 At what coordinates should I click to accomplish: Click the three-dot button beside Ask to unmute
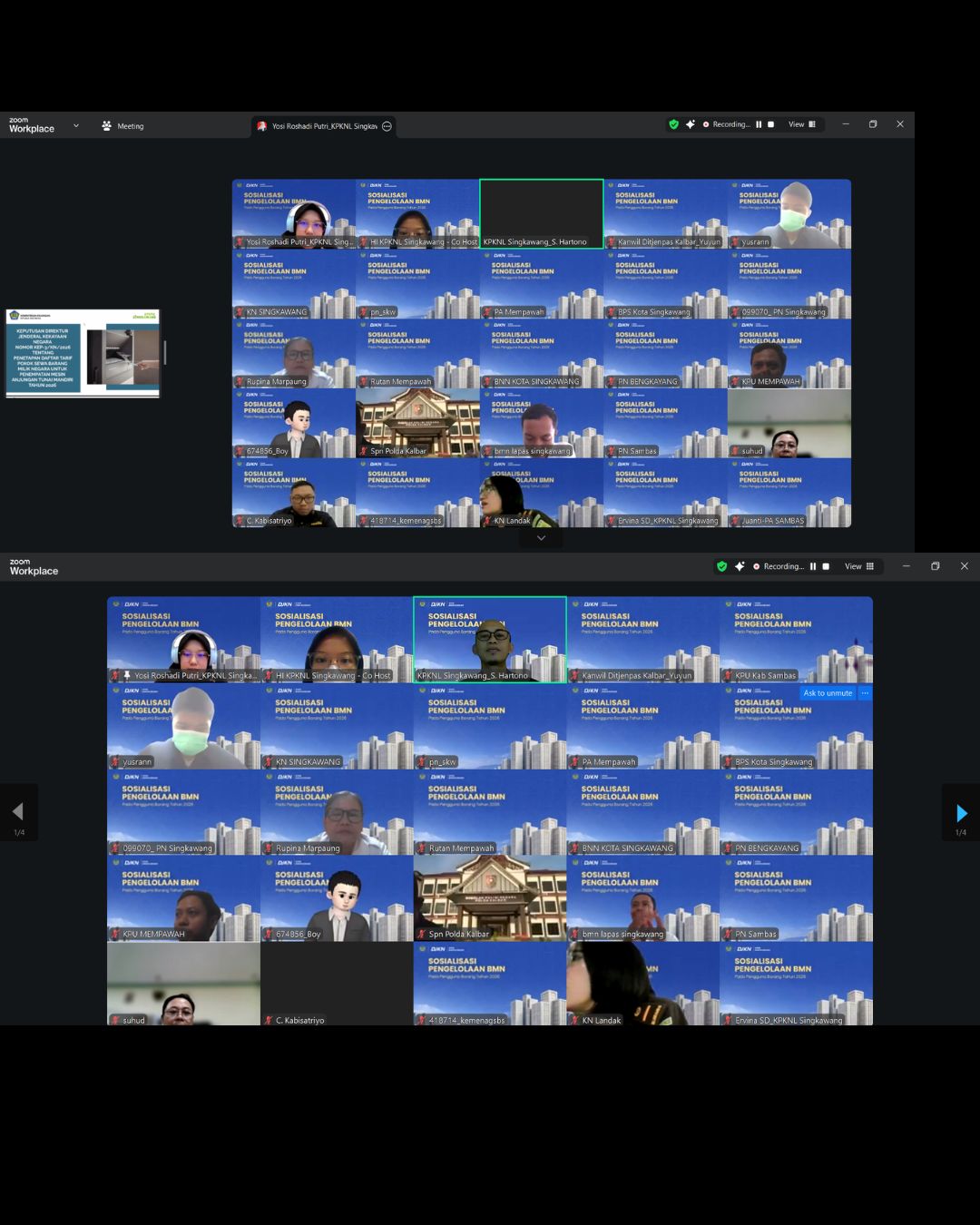tap(865, 693)
